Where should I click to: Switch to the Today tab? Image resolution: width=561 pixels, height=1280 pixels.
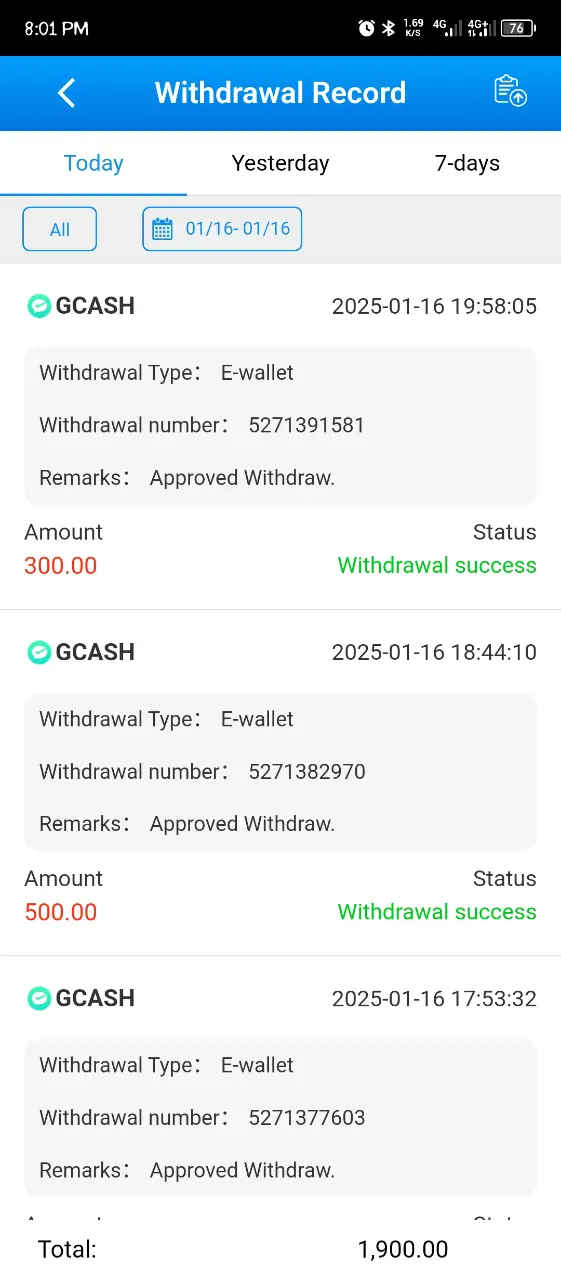click(93, 163)
